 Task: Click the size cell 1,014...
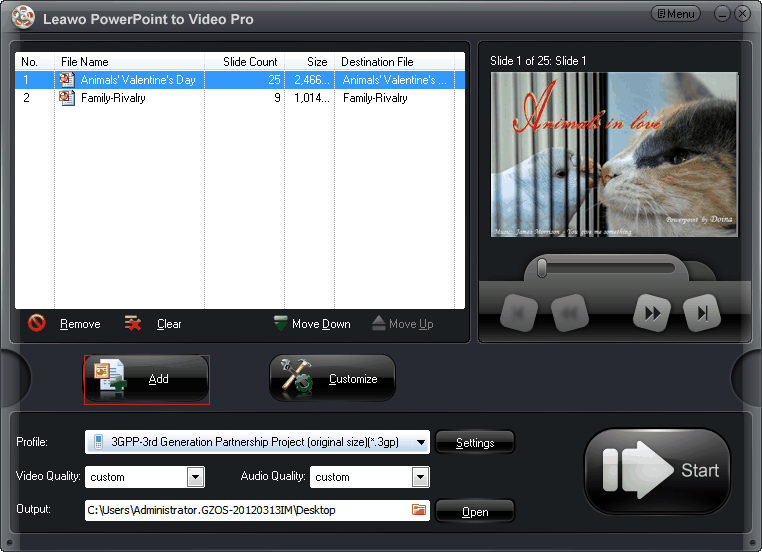click(312, 98)
